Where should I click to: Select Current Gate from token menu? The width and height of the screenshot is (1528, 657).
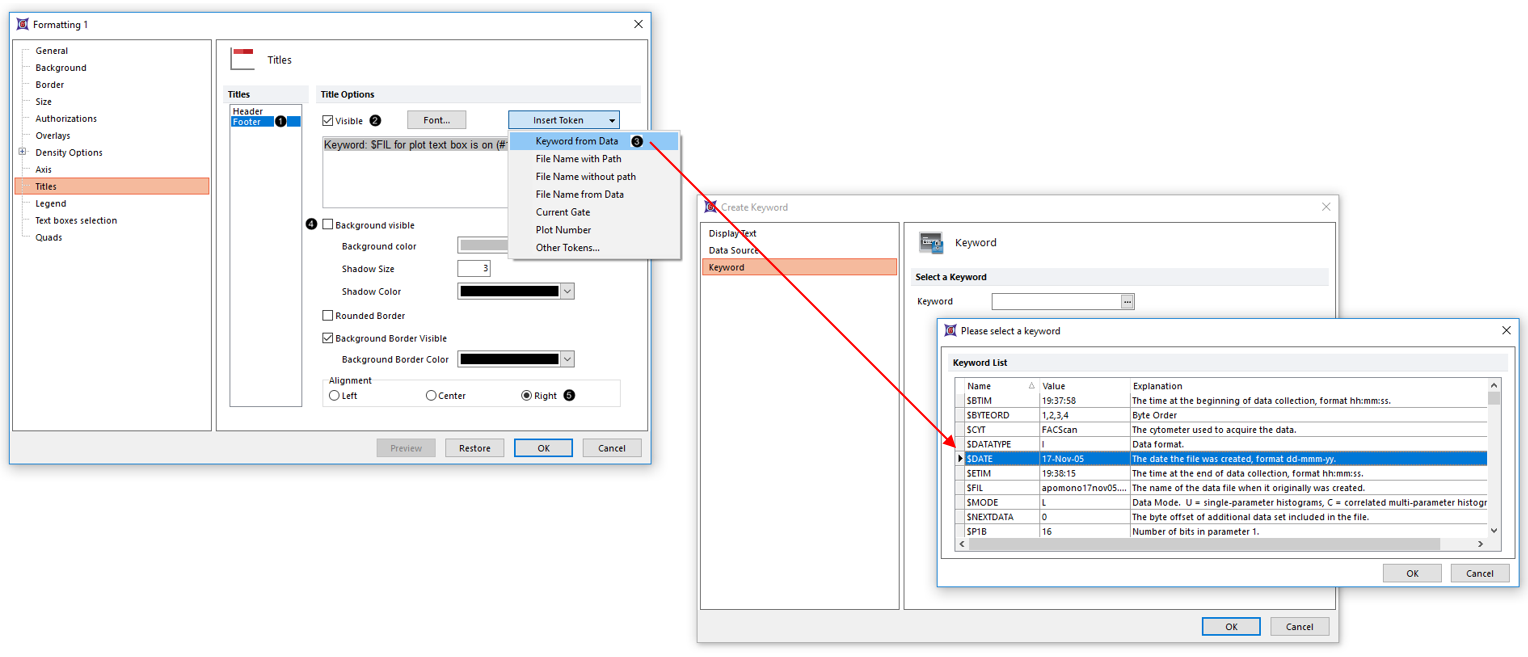(x=562, y=212)
